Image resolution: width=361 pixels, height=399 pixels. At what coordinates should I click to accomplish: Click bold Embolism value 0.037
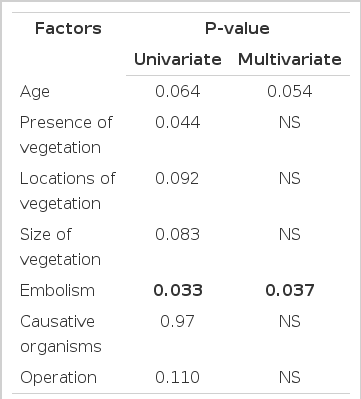tap(290, 290)
